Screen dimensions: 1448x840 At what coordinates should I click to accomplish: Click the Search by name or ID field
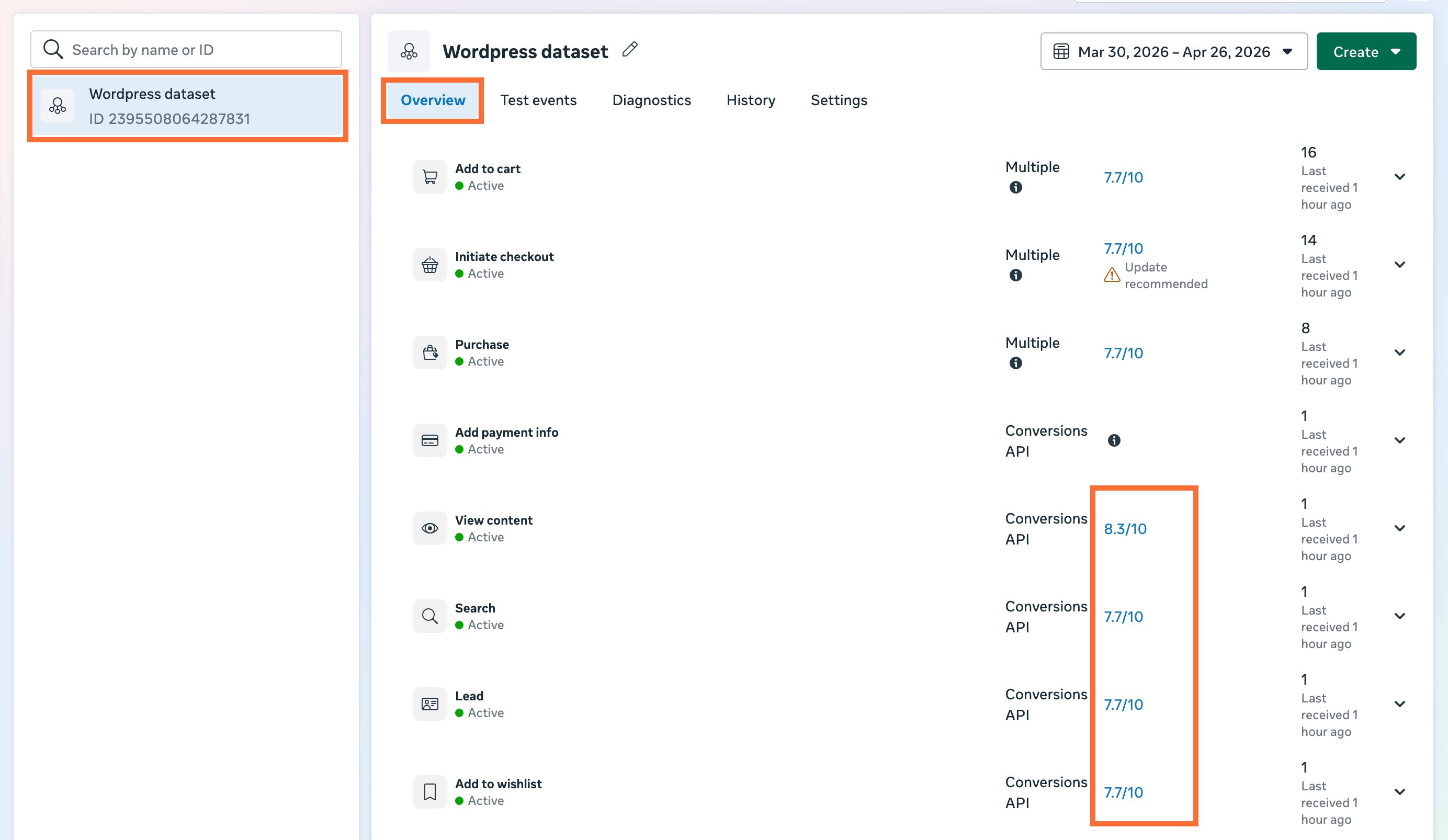(x=186, y=50)
